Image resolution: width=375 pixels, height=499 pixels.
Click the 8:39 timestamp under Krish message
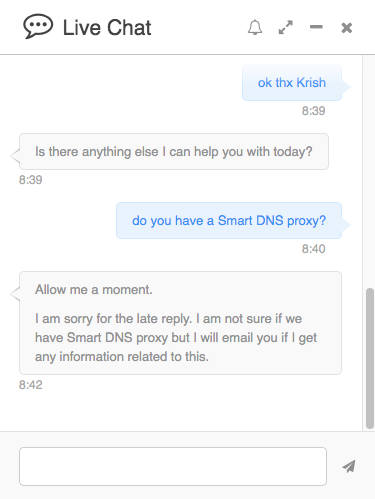tap(313, 111)
